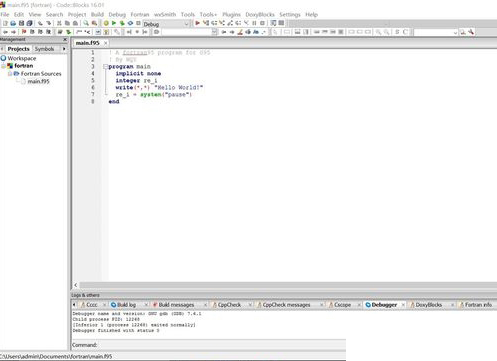The image size is (497, 361).
Task: Click the Step out debug icon
Action: (230, 23)
